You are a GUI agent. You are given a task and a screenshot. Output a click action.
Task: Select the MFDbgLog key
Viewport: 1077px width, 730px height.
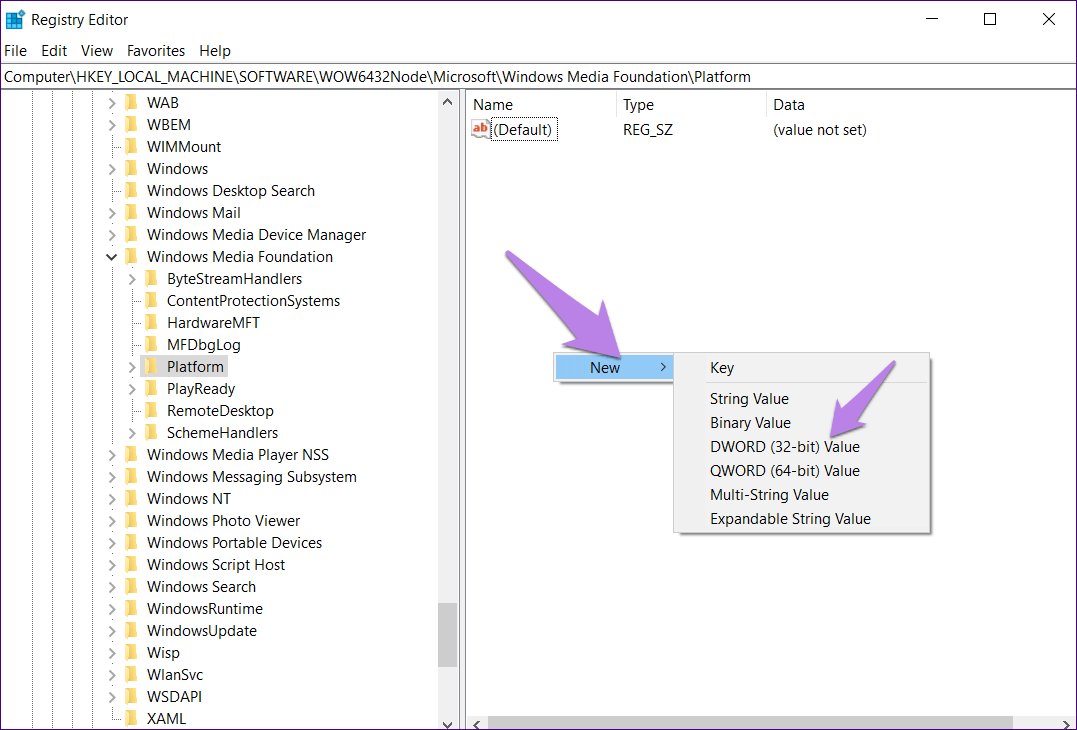point(204,345)
